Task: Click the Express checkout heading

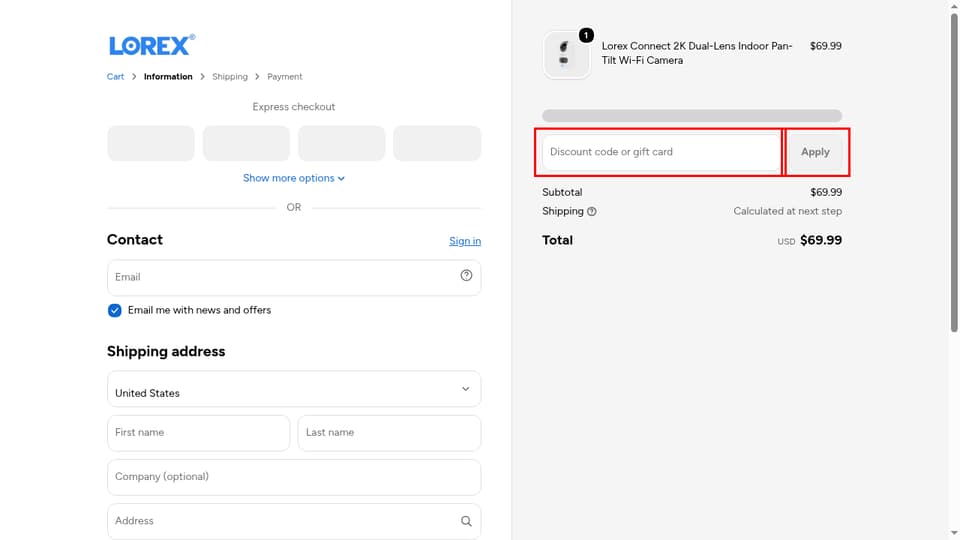Action: [294, 107]
